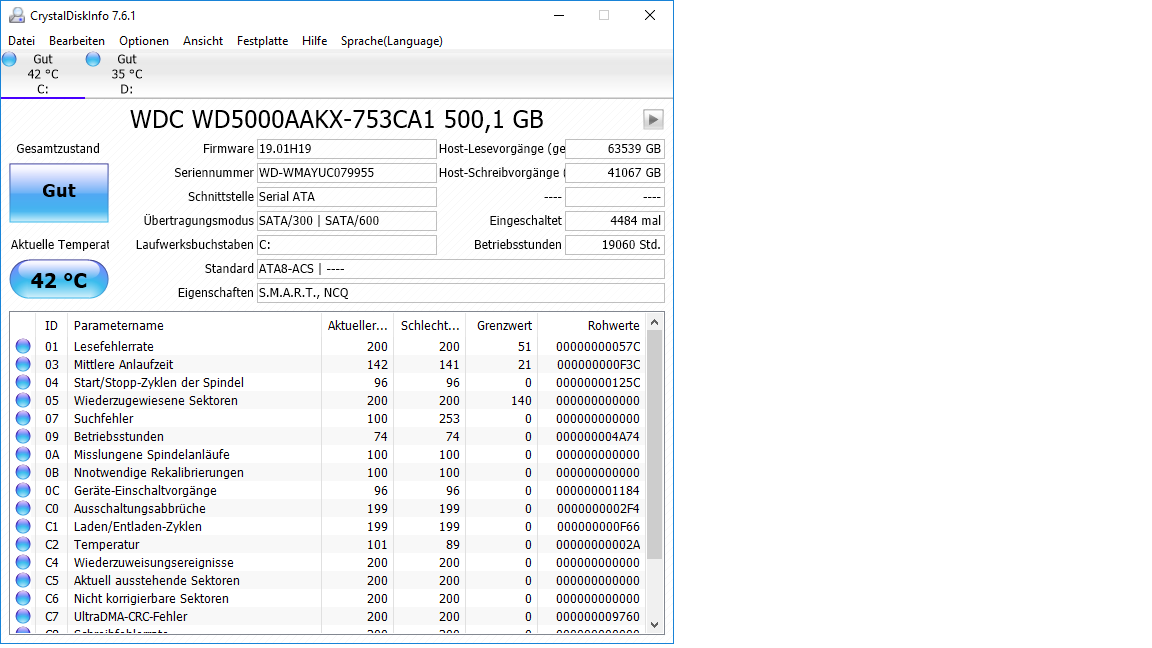Open the Datei menu
This screenshot has height=648, width=1152.
[21, 41]
